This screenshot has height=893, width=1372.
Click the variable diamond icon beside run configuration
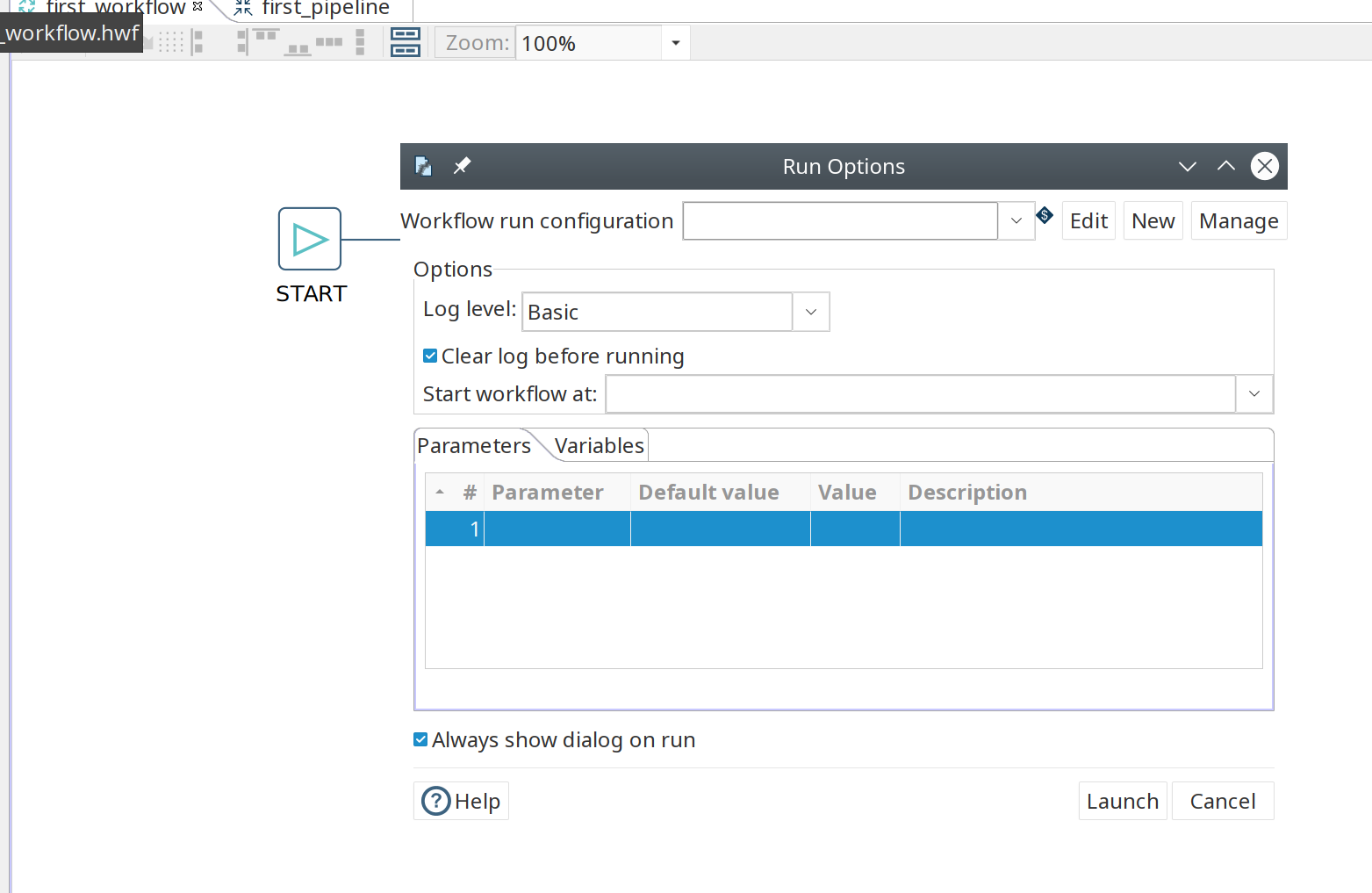pyautogui.click(x=1045, y=215)
